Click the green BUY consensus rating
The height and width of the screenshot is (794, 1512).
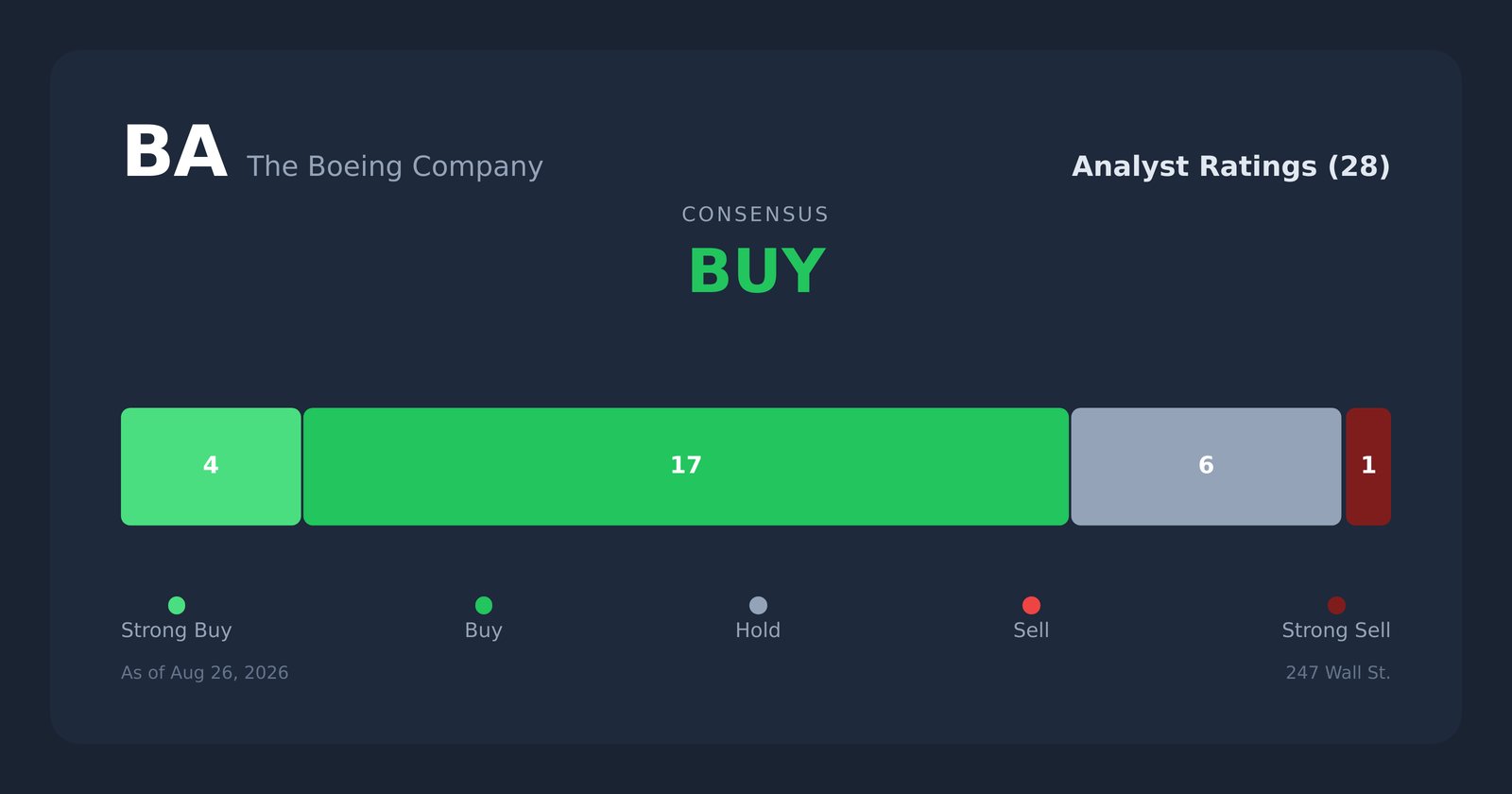[757, 272]
